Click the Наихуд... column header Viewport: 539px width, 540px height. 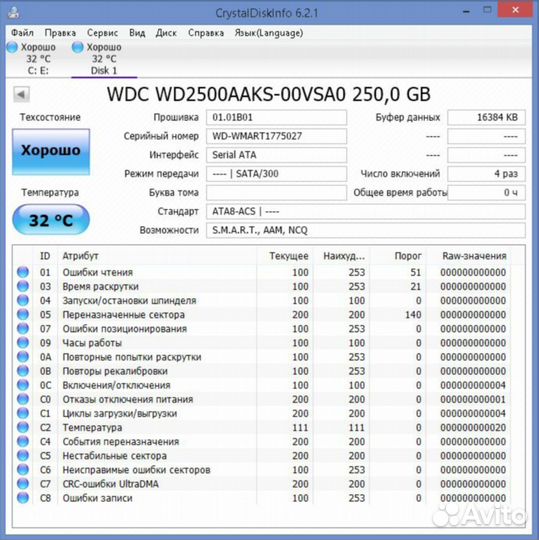(341, 256)
